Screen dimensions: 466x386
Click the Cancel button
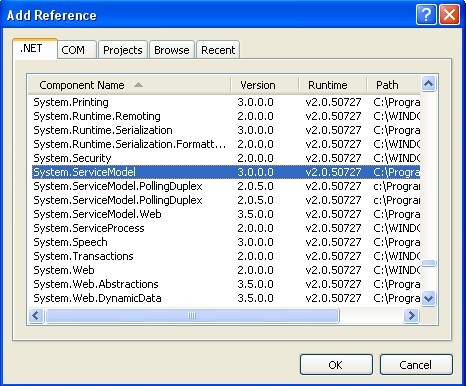(416, 365)
